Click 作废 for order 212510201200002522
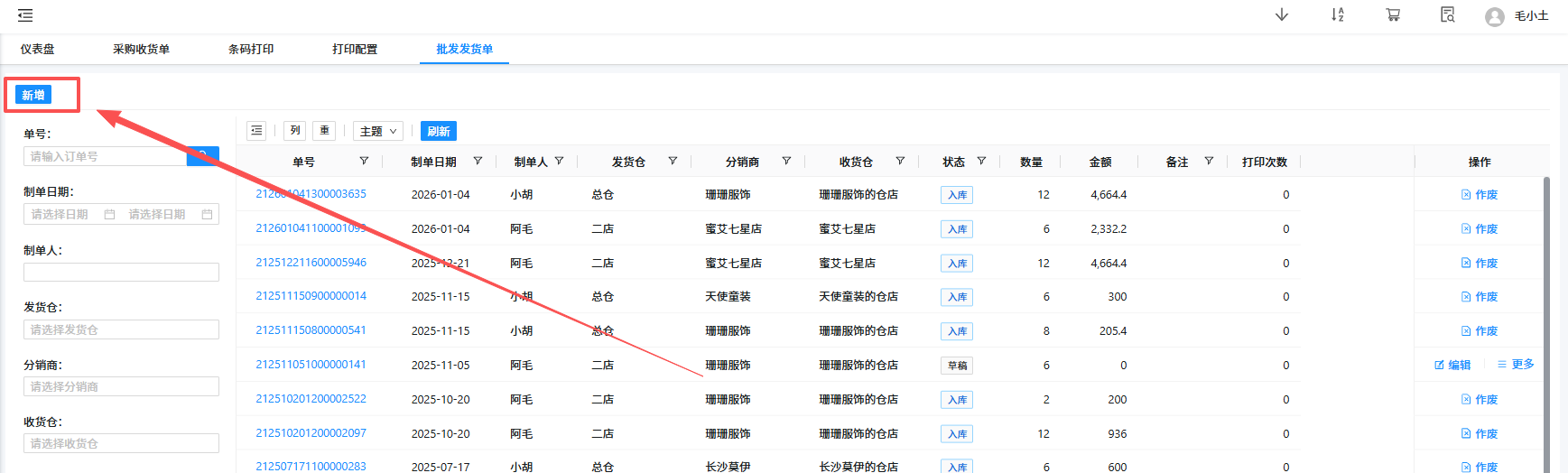This screenshot has height=473, width=1568. point(1480,399)
